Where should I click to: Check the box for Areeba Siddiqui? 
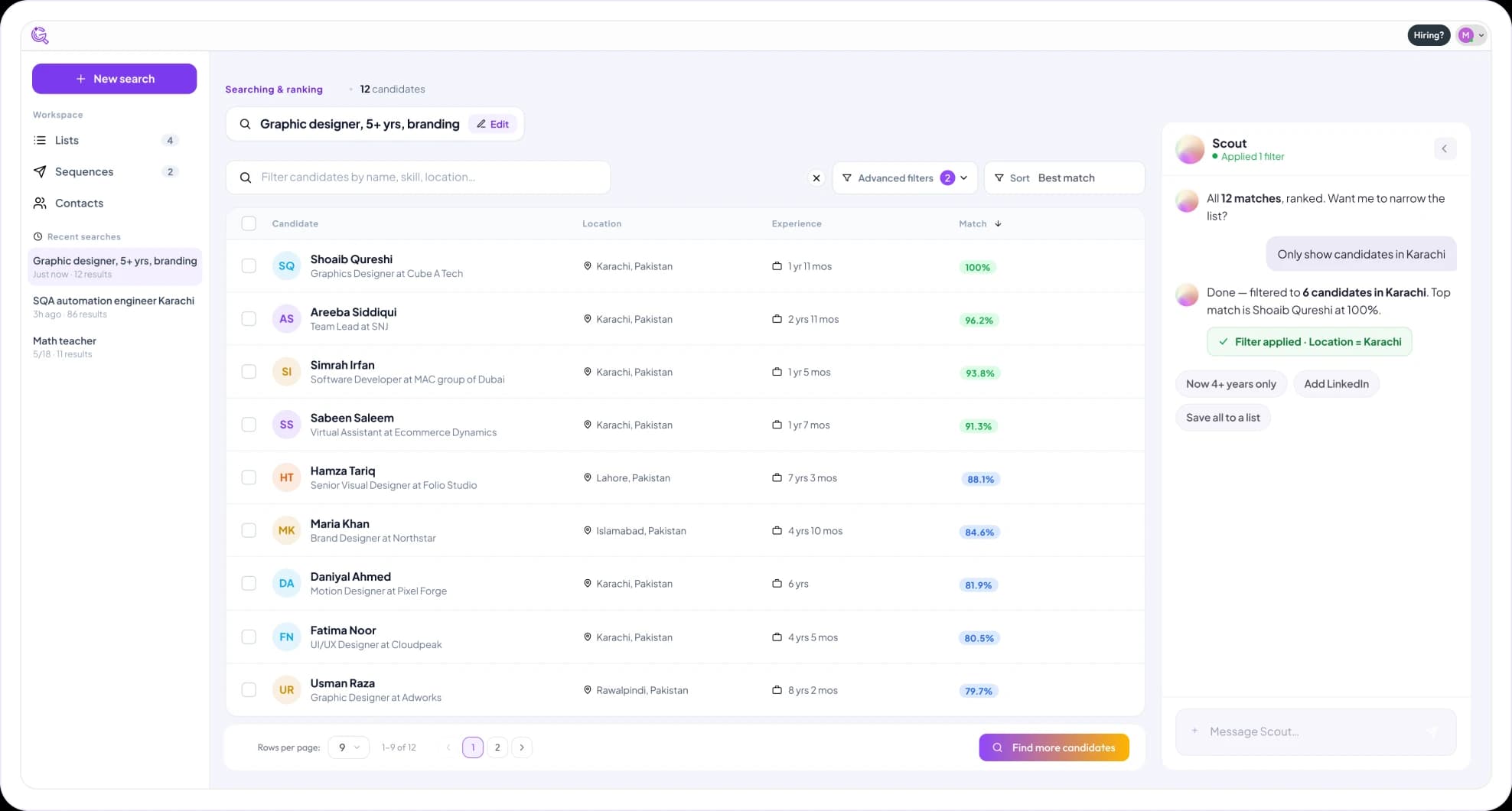click(x=249, y=318)
